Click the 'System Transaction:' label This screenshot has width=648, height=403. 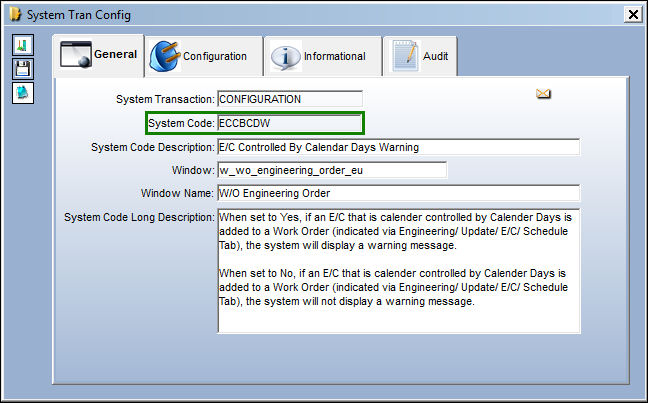pyautogui.click(x=165, y=99)
